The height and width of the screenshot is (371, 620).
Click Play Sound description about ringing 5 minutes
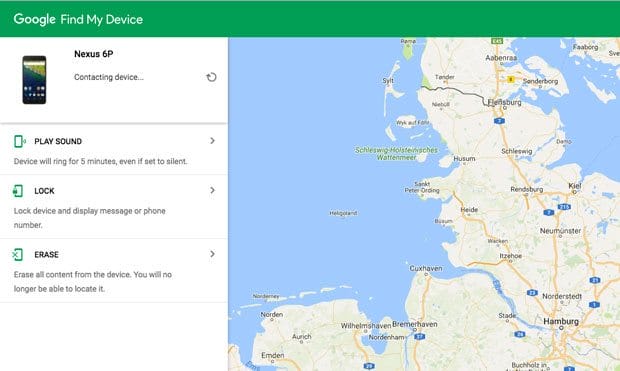pyautogui.click(x=100, y=161)
